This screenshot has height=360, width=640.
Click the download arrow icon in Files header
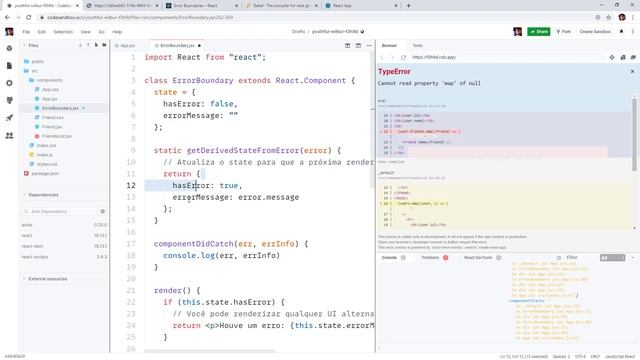click(x=80, y=45)
